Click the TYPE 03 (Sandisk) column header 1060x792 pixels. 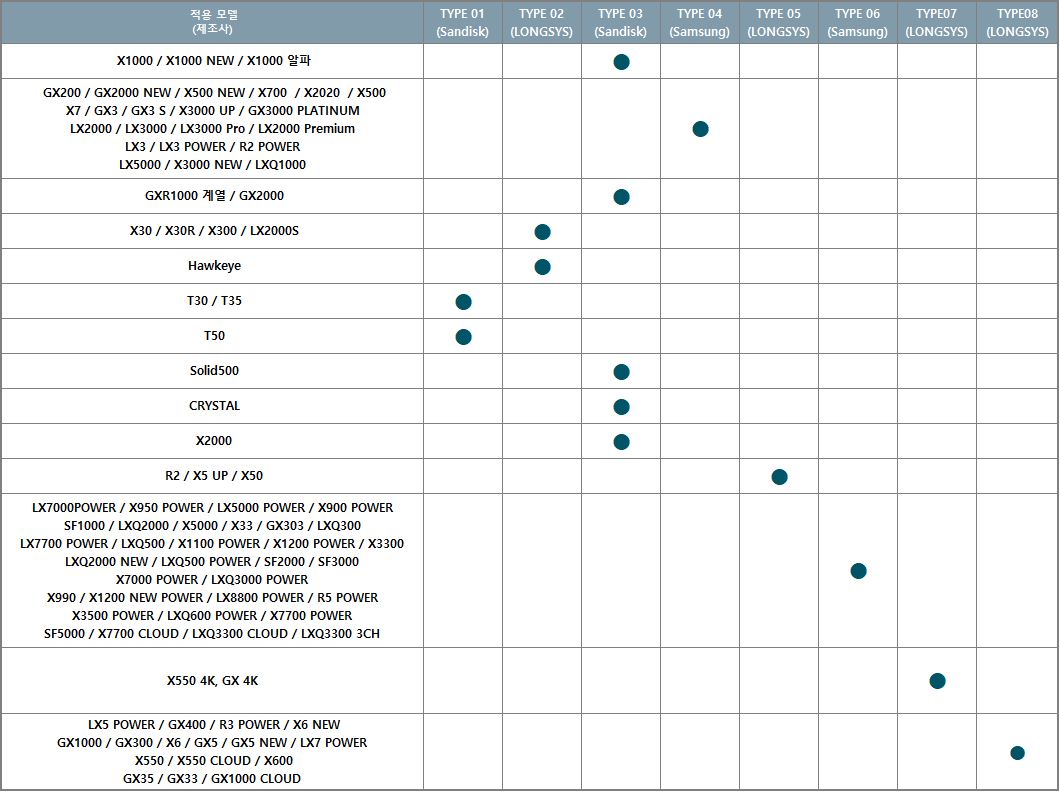621,22
